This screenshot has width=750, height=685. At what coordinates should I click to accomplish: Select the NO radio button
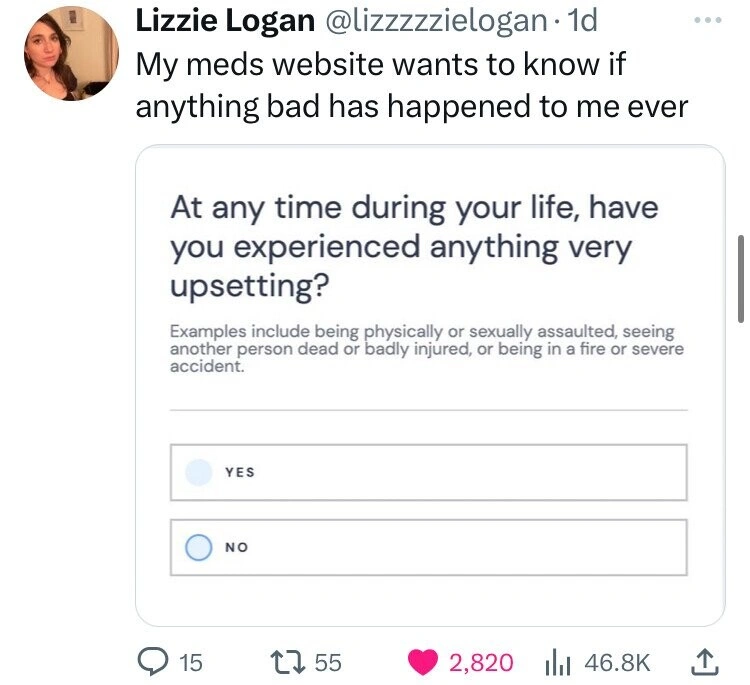(x=199, y=547)
